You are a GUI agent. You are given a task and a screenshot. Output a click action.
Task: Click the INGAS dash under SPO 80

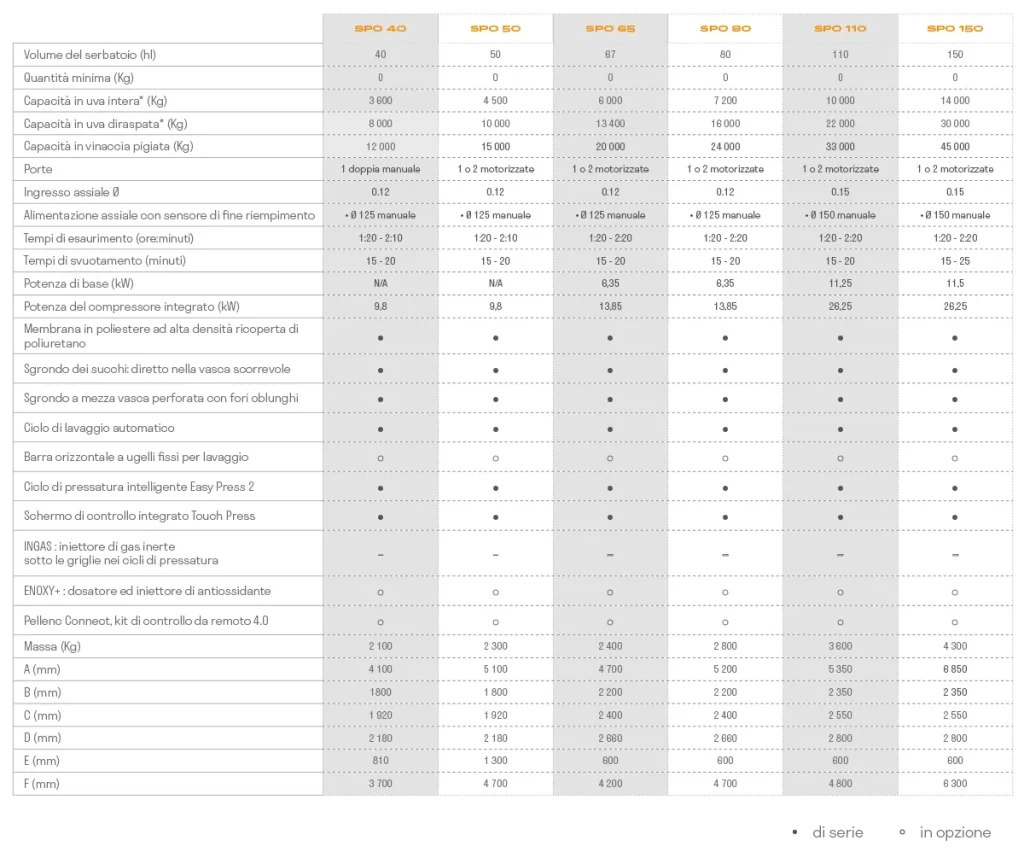725,554
